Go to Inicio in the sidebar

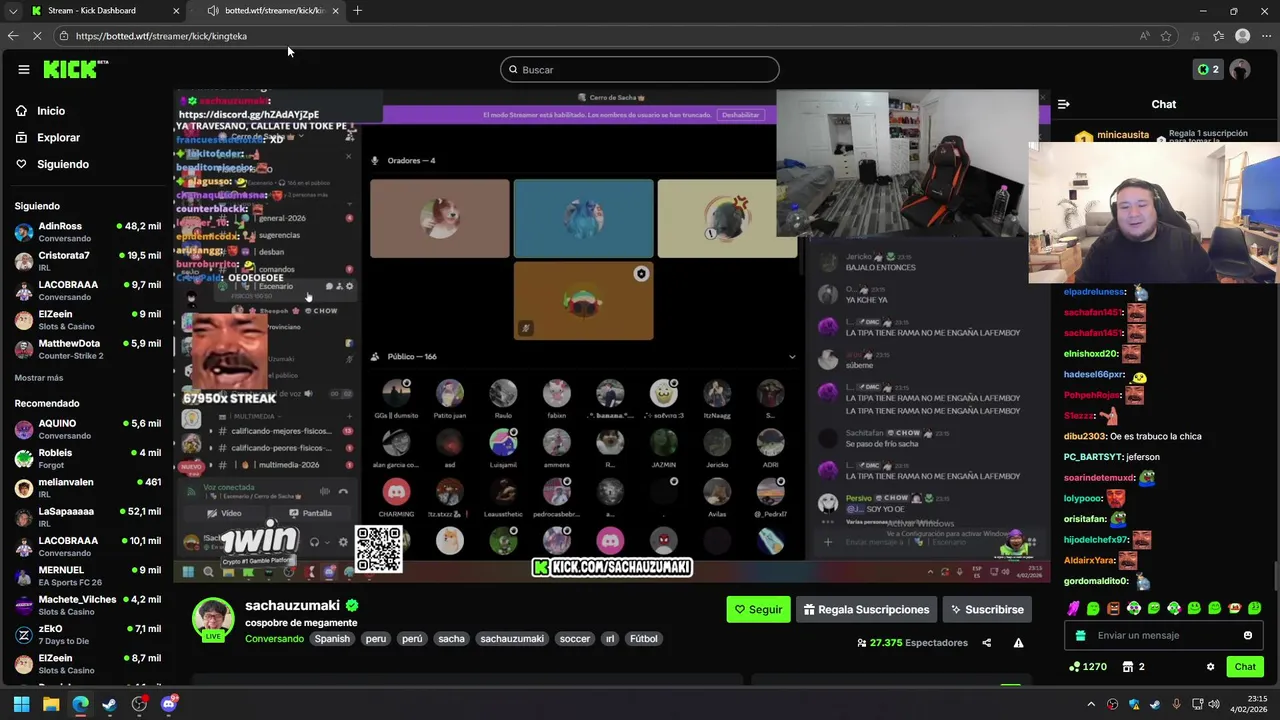(x=51, y=111)
